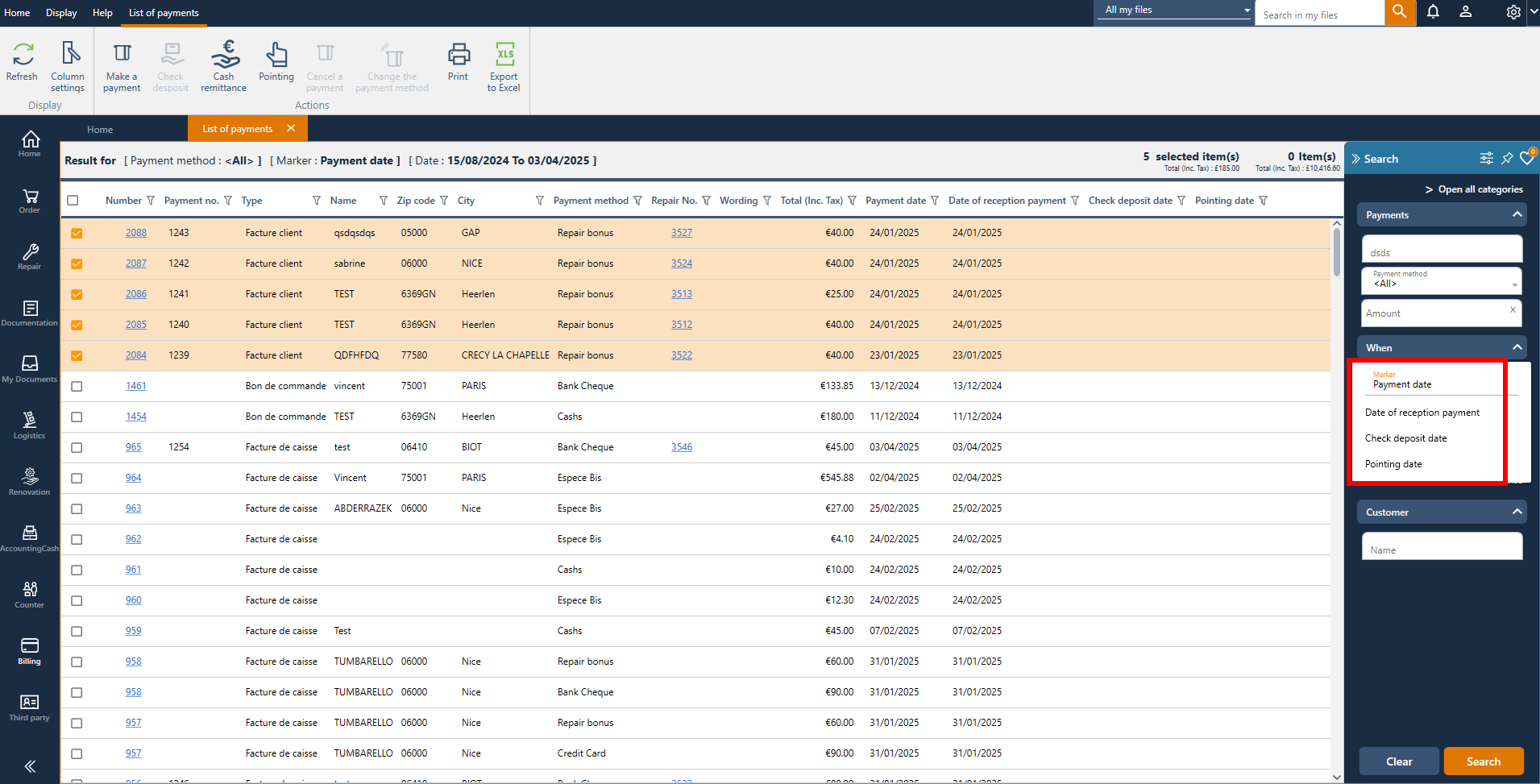The height and width of the screenshot is (784, 1540).
Task: Click the favorites heart icon
Action: tap(1526, 158)
